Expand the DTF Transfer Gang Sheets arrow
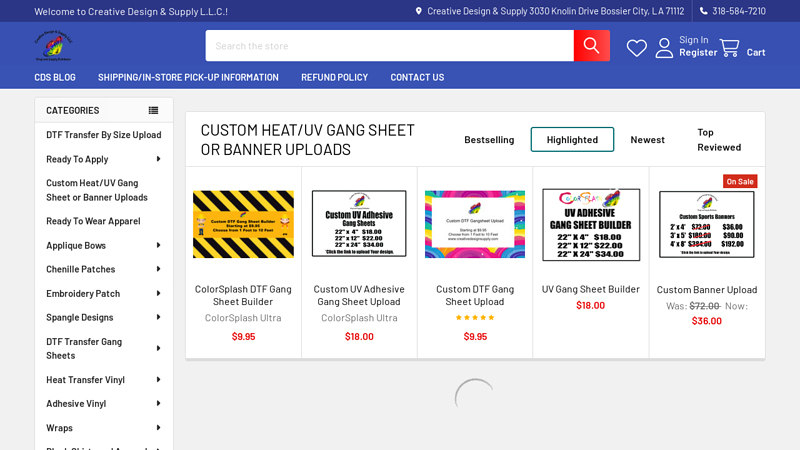Image resolution: width=800 pixels, height=450 pixels. (x=158, y=348)
